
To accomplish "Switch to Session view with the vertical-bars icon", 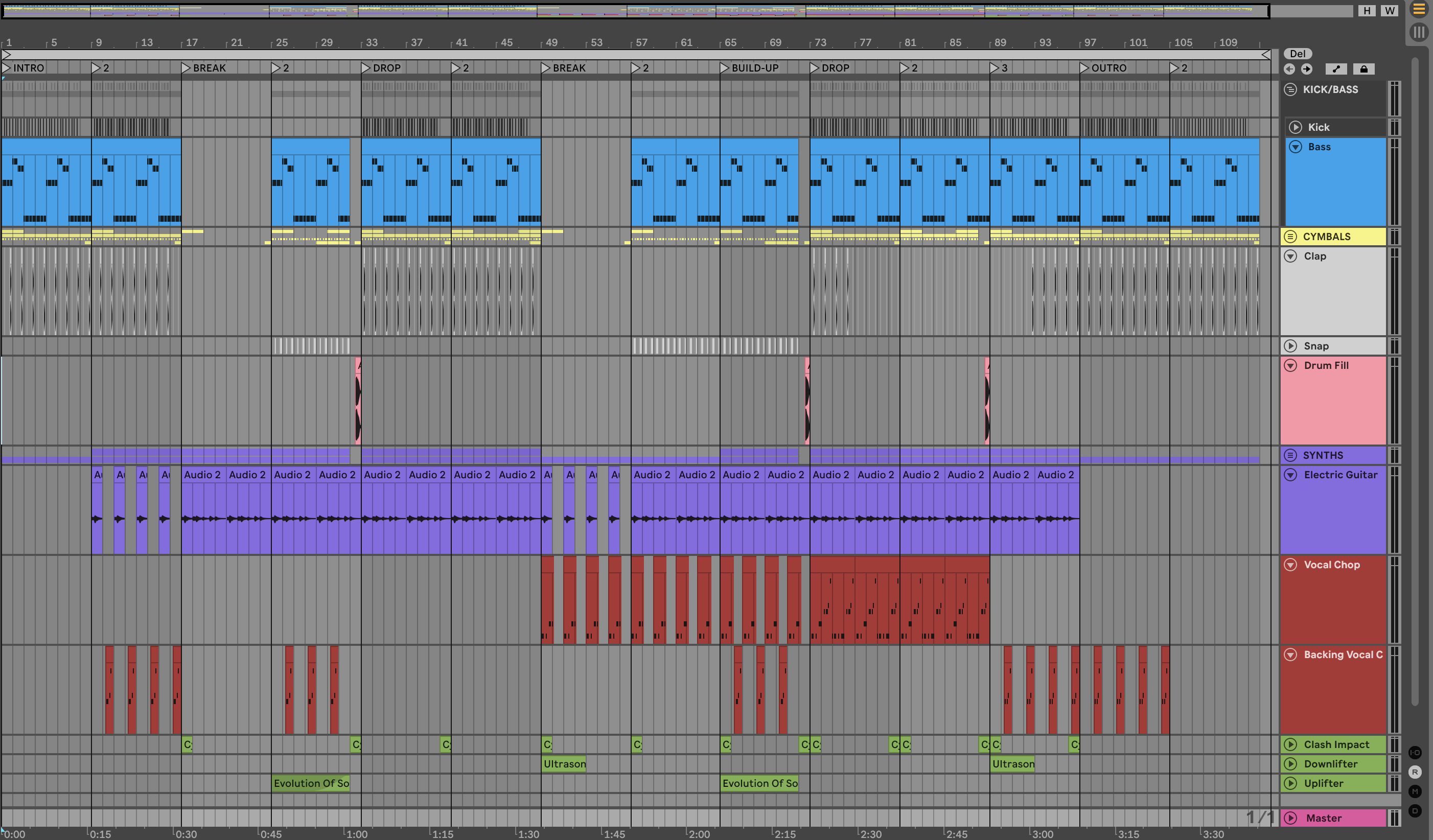I will [1419, 32].
